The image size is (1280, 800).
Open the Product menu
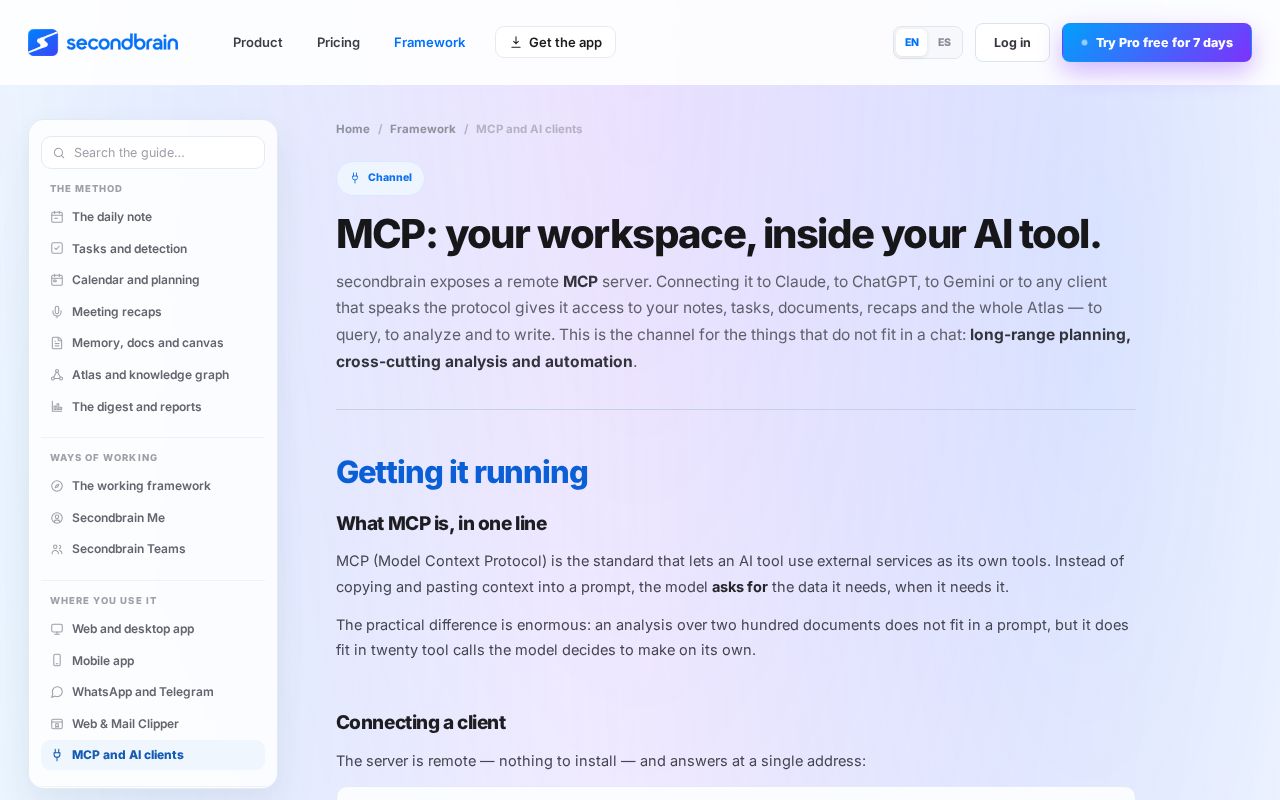[258, 42]
